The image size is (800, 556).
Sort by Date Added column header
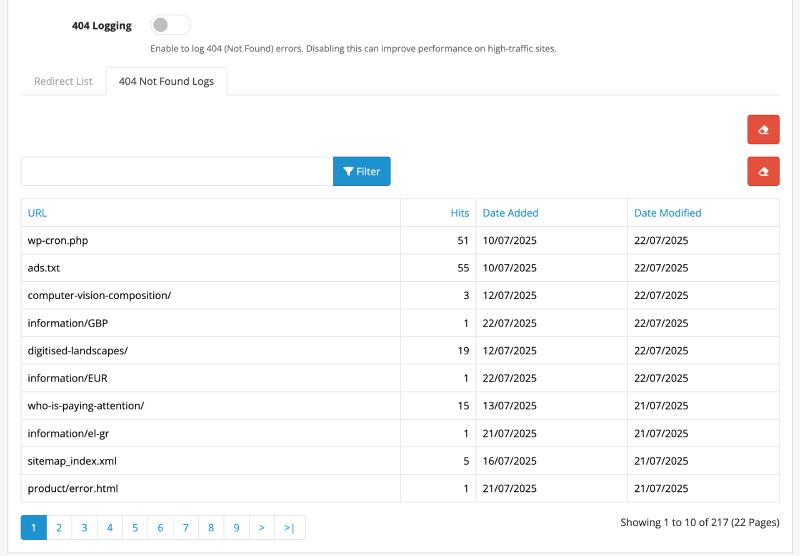pyautogui.click(x=510, y=213)
